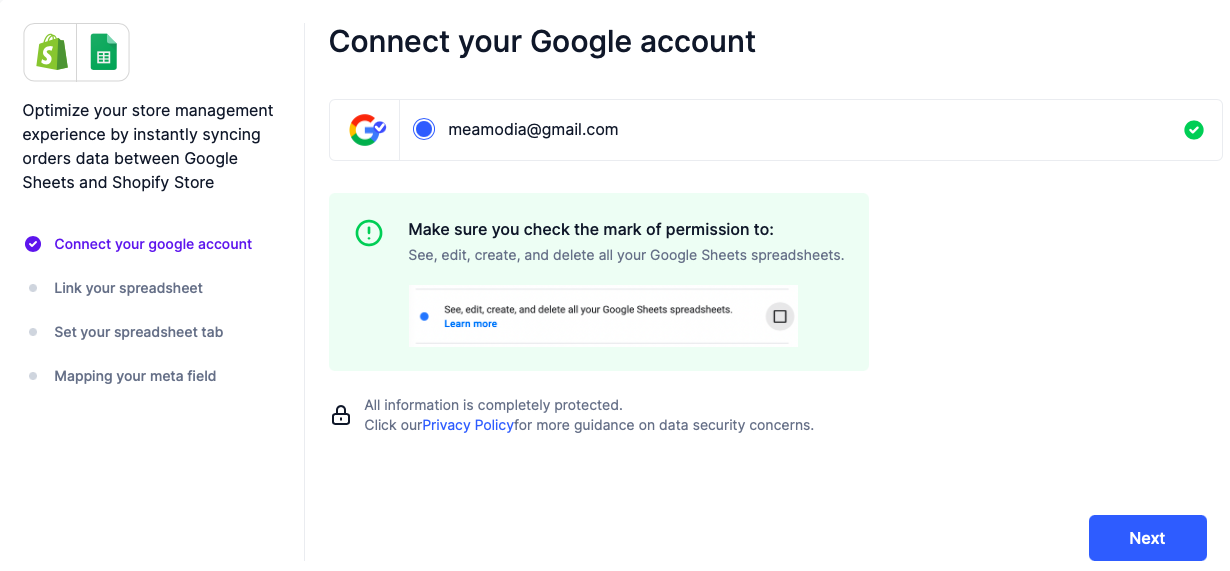Open Mapping your meta field step

(x=135, y=376)
